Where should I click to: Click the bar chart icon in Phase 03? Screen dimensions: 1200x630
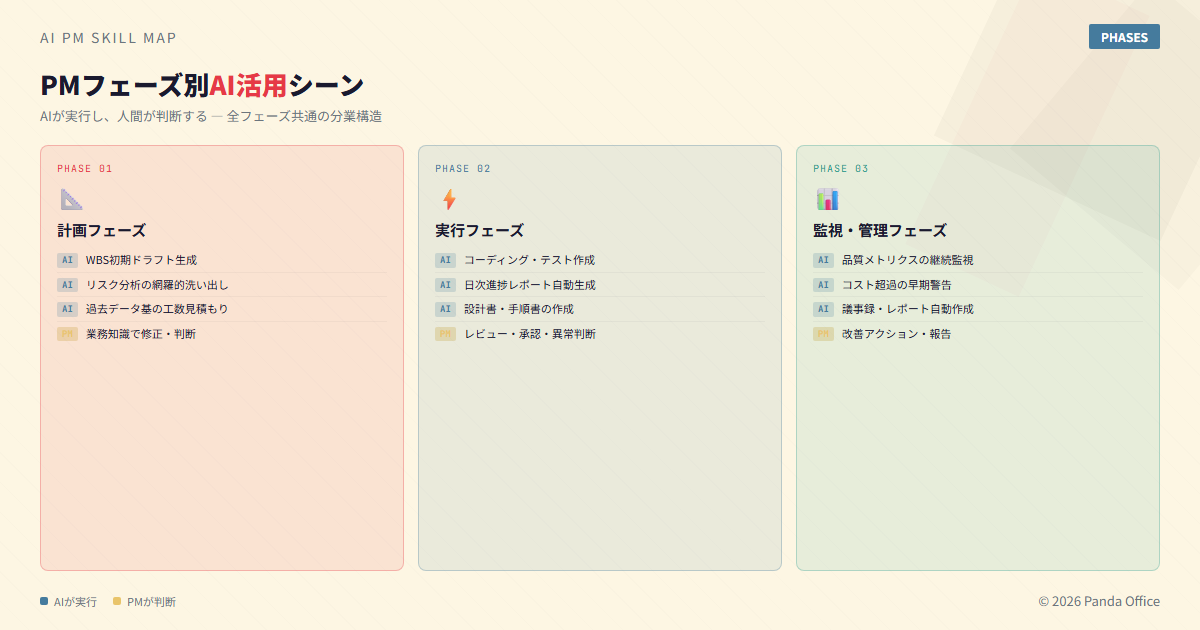(x=827, y=199)
